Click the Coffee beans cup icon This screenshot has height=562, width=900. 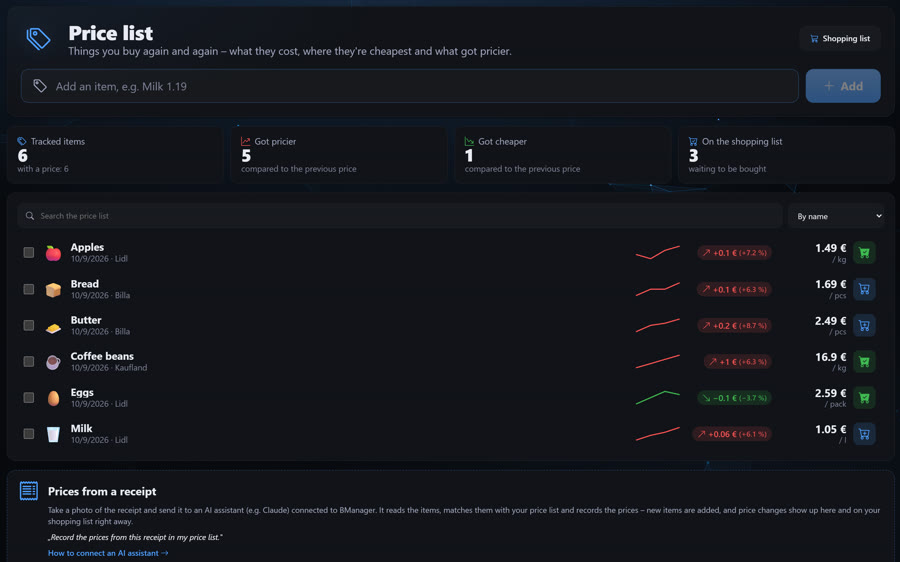53,362
